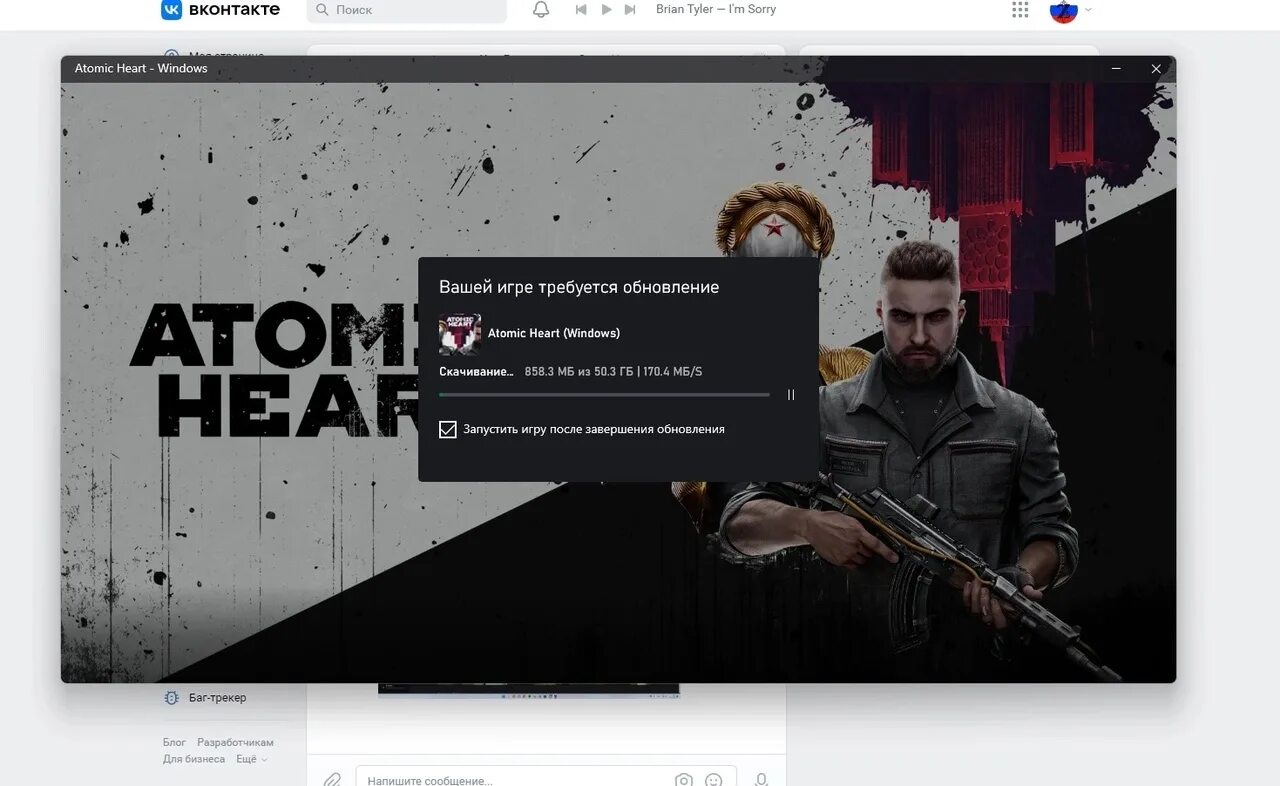Close the Atomic Heart window
The width and height of the screenshot is (1280, 786).
pos(1156,69)
